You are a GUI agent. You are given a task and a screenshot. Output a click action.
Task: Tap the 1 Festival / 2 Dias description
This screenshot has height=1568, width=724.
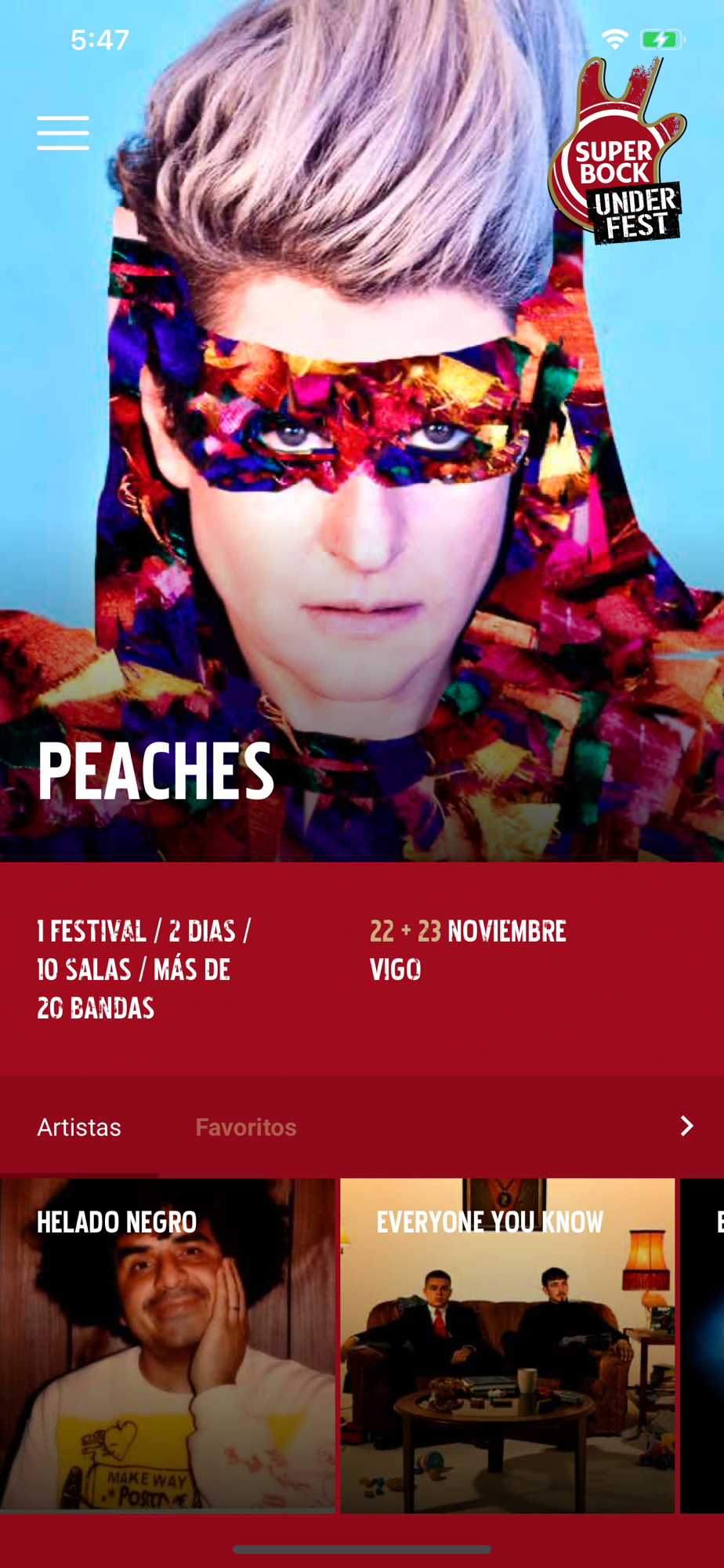(143, 970)
